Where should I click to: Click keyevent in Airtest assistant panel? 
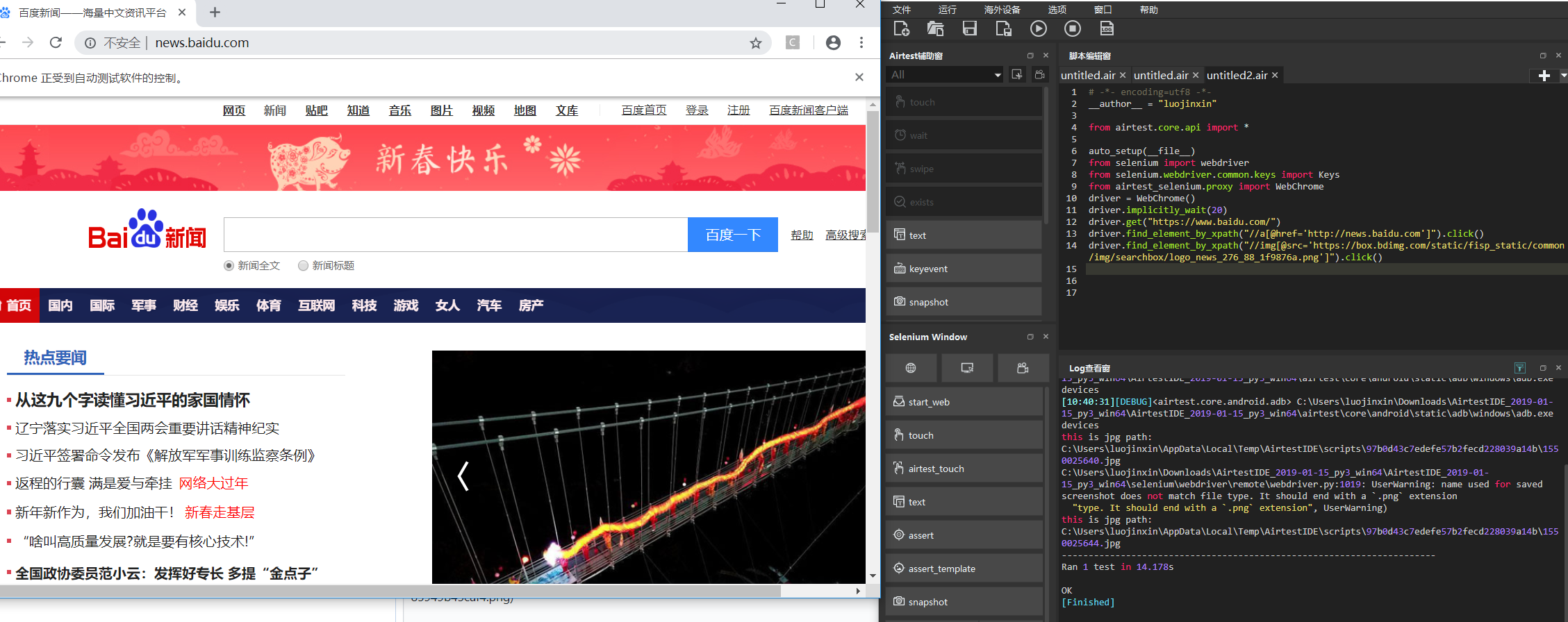(x=964, y=269)
